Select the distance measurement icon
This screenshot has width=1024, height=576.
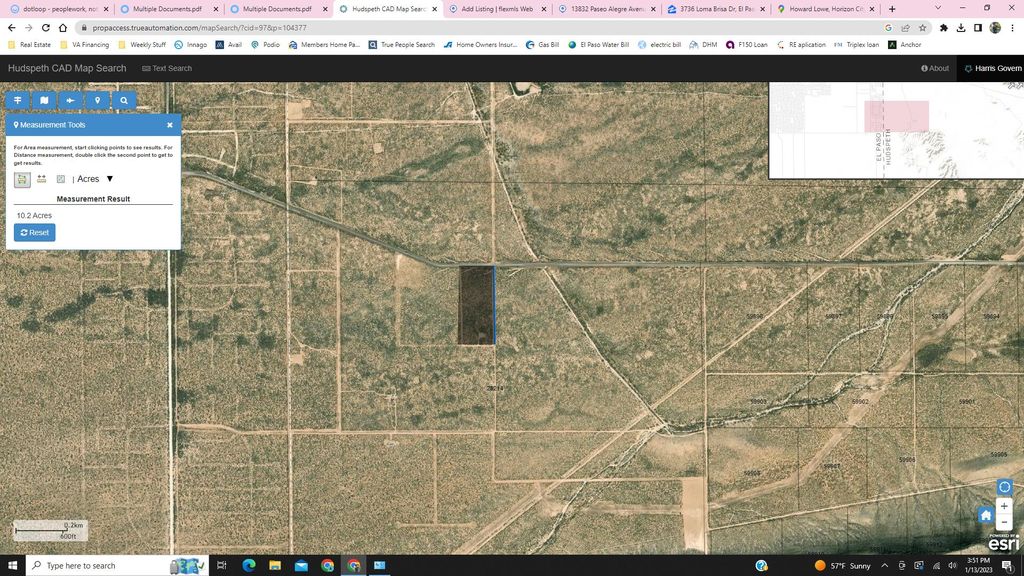(x=41, y=179)
